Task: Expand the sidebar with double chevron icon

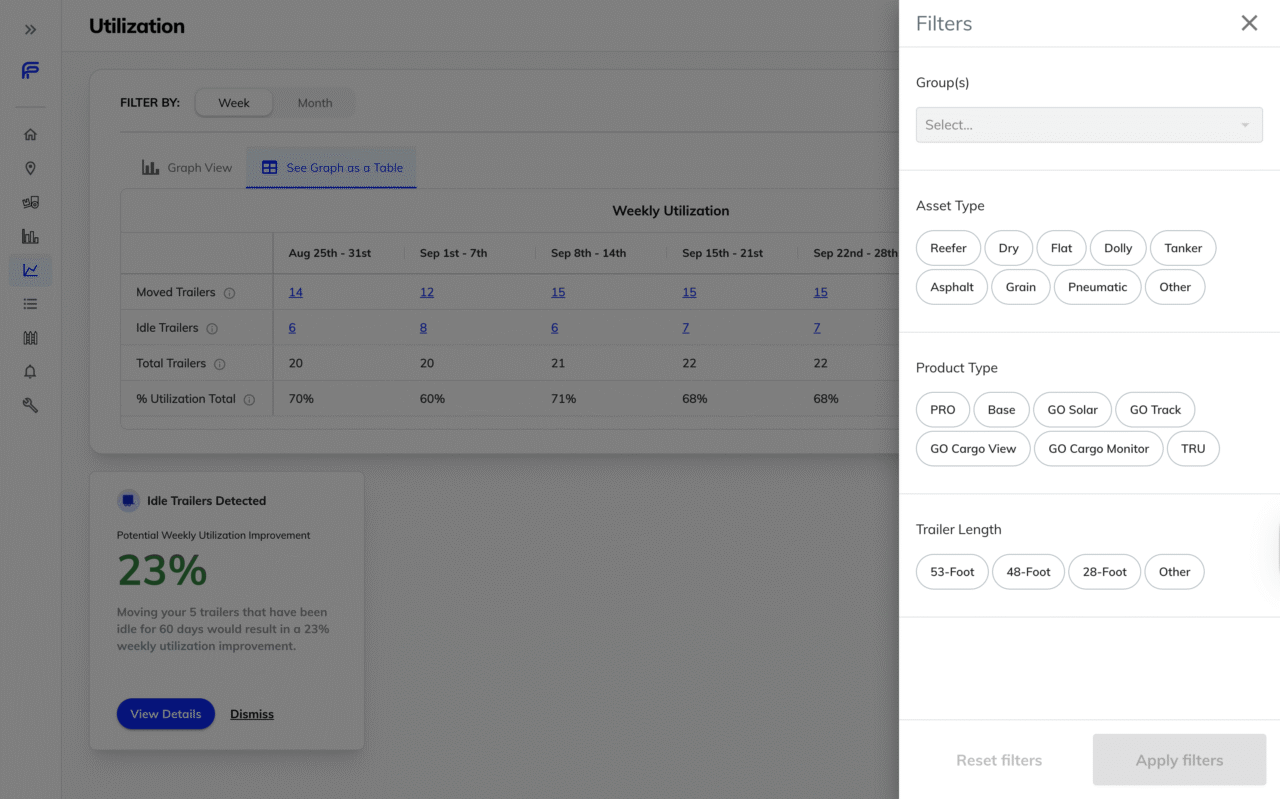Action: click(30, 30)
